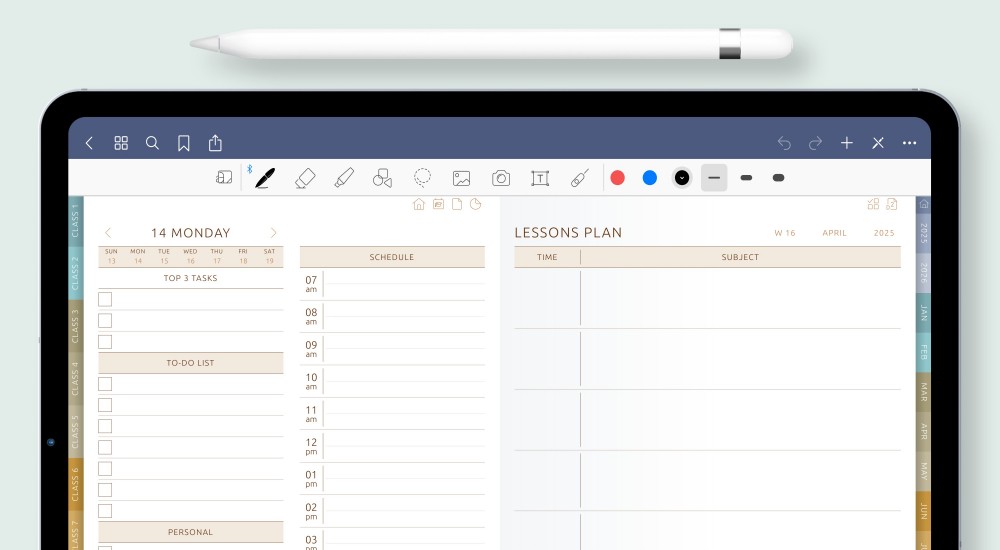Open week W 16 link
Image resolution: width=1000 pixels, height=550 pixels.
point(784,233)
